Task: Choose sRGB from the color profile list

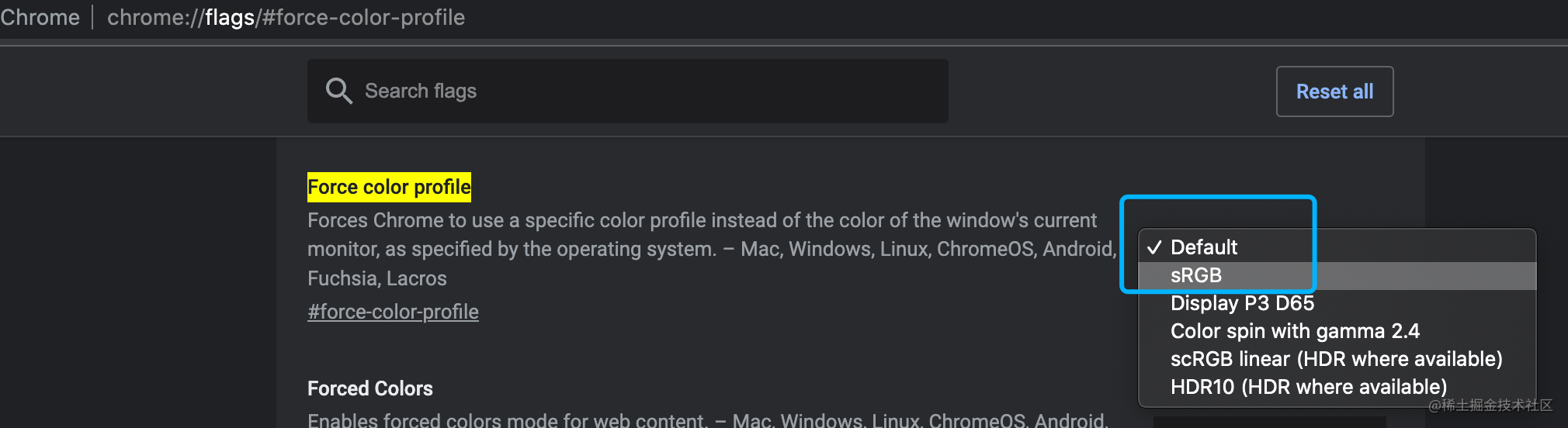Action: click(x=1337, y=275)
